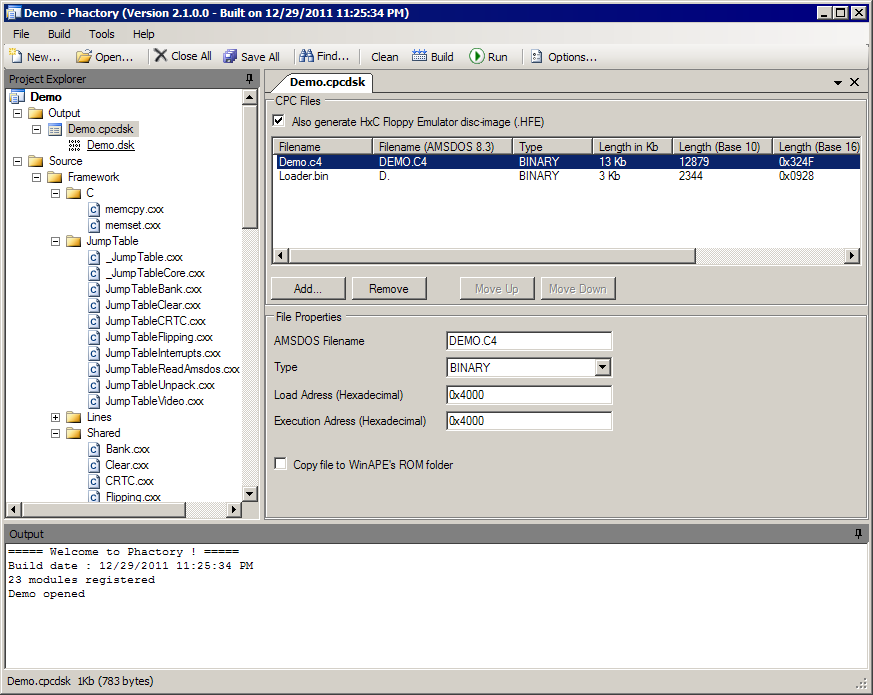Click the Options toolbar icon
Image resolution: width=873 pixels, height=695 pixels.
(536, 56)
